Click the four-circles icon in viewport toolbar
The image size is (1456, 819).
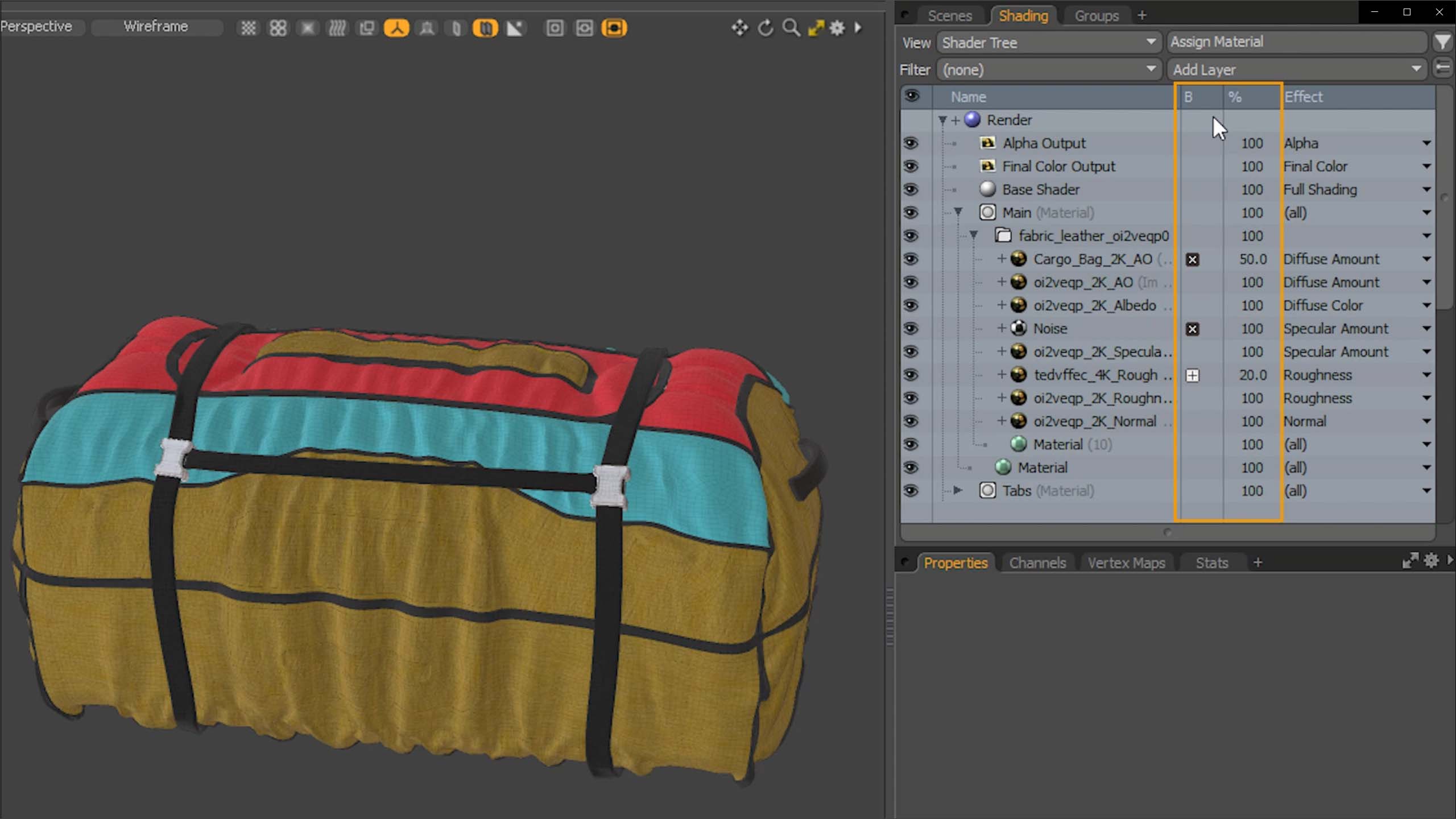(278, 28)
